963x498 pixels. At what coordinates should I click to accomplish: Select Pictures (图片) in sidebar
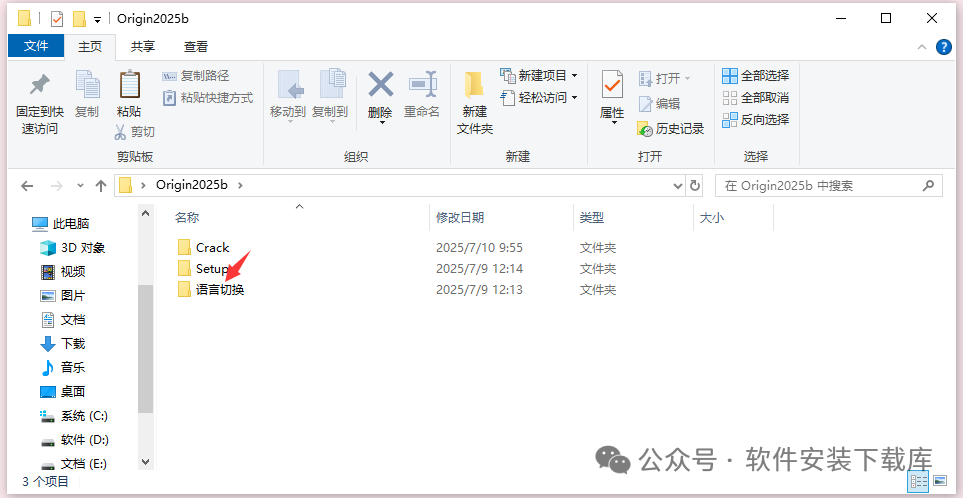(x=63, y=295)
